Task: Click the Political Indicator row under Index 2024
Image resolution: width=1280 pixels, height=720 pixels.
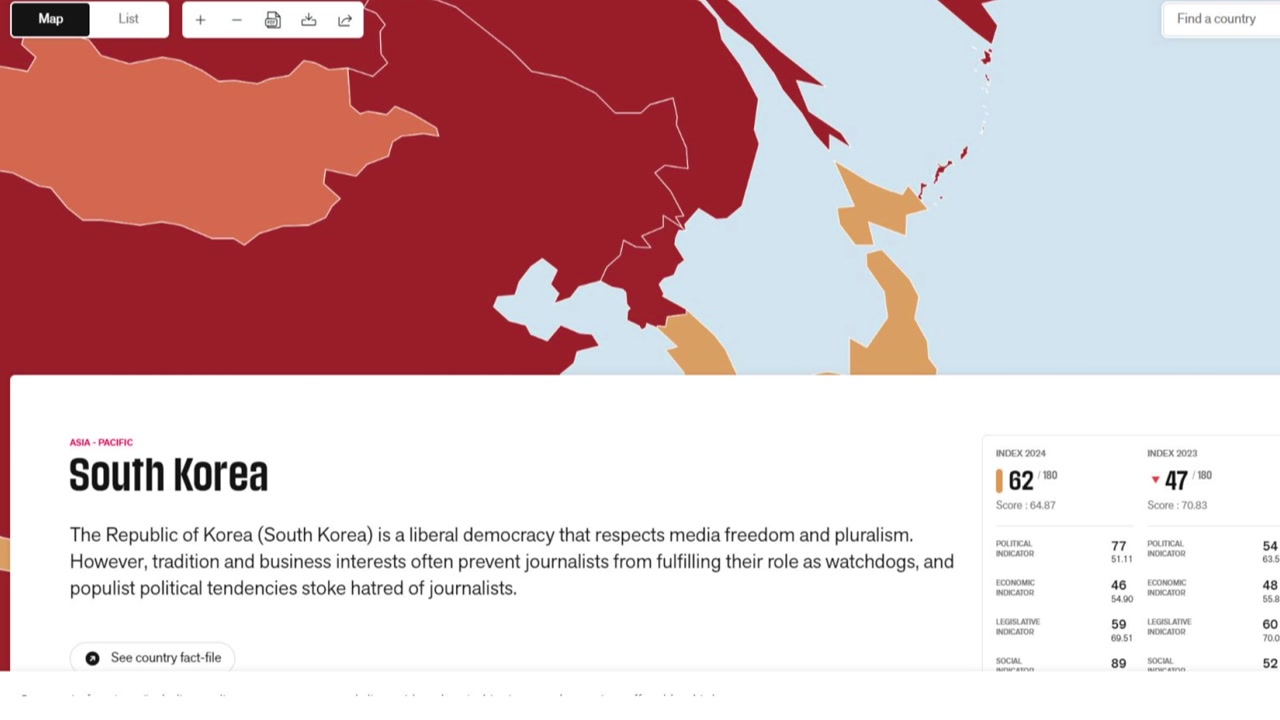Action: coord(1064,550)
